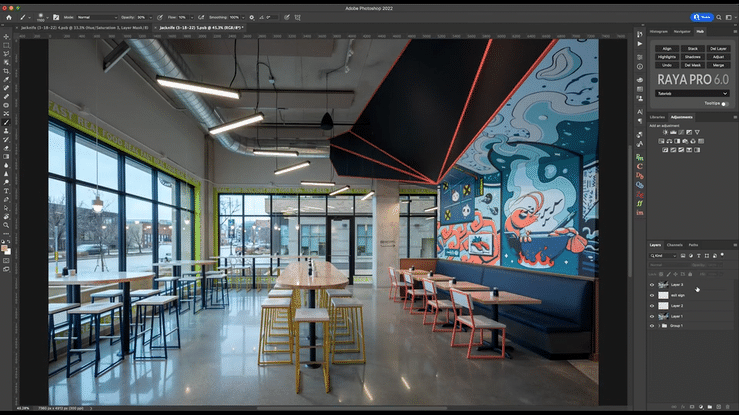Switch to the Channels tab
The image size is (739, 415).
pyautogui.click(x=674, y=245)
